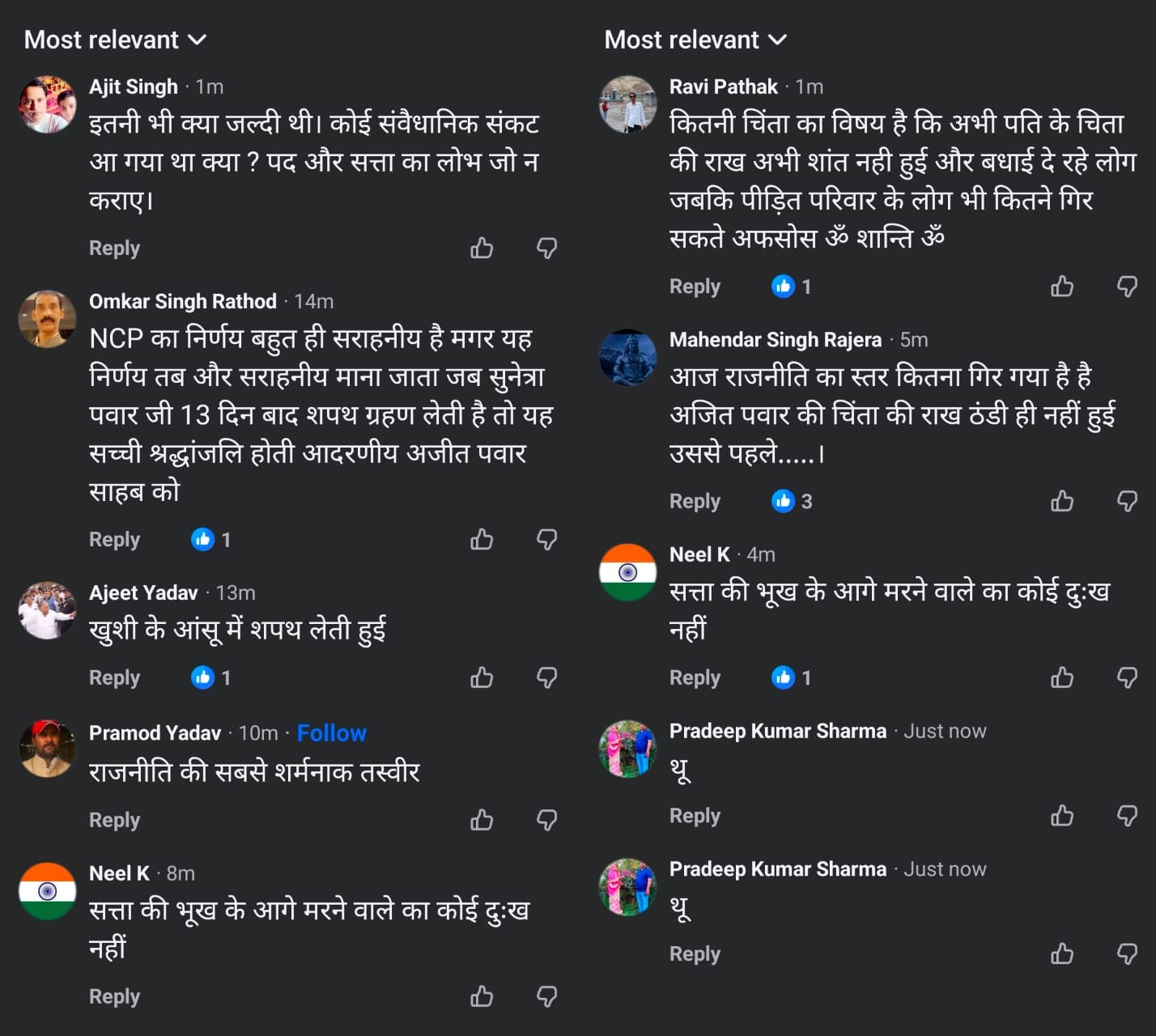
Task: Open Ravi Pathak's profile name link
Action: coord(723,87)
